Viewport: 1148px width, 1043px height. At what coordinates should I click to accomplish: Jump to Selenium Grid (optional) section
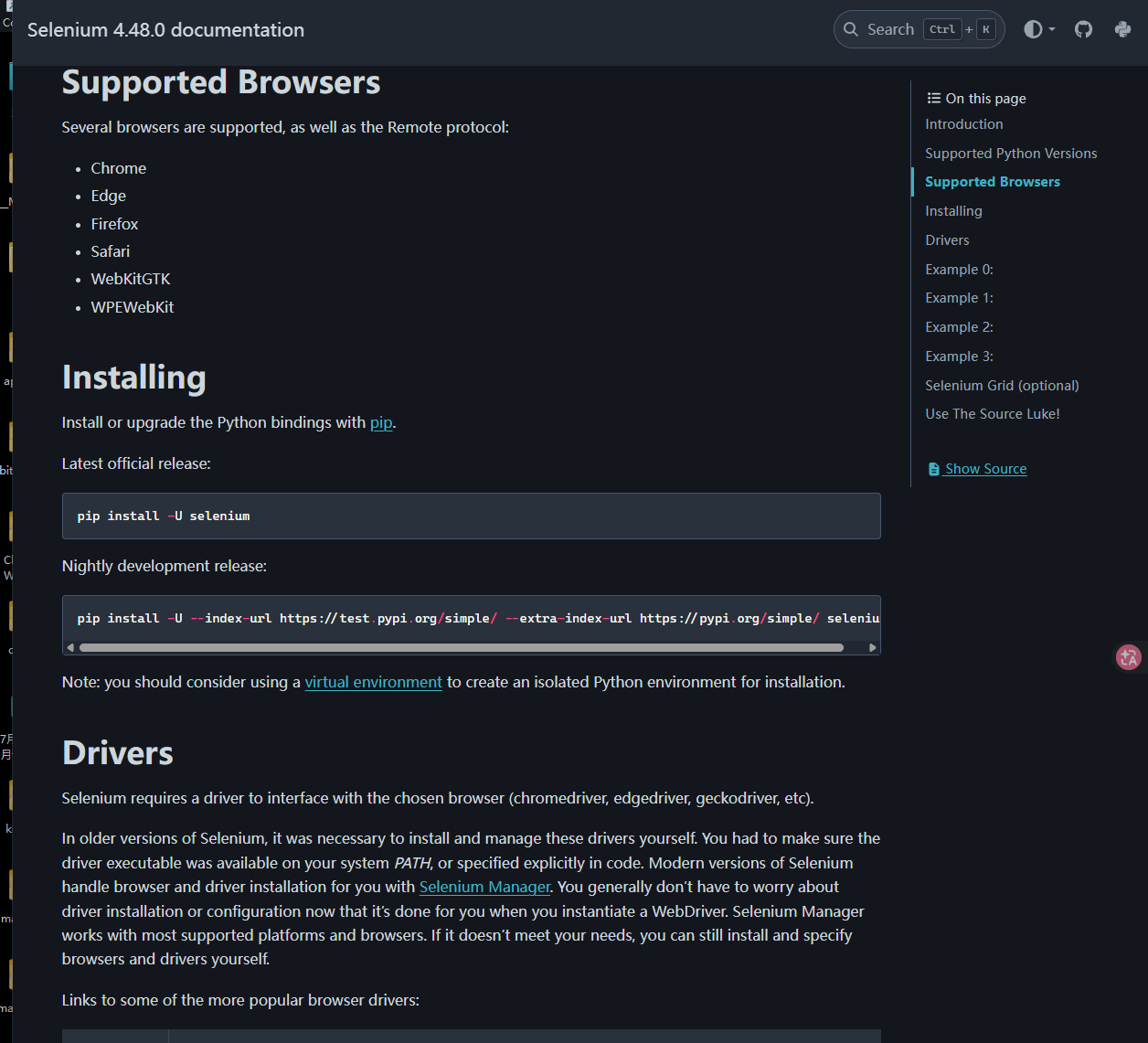click(x=1002, y=386)
